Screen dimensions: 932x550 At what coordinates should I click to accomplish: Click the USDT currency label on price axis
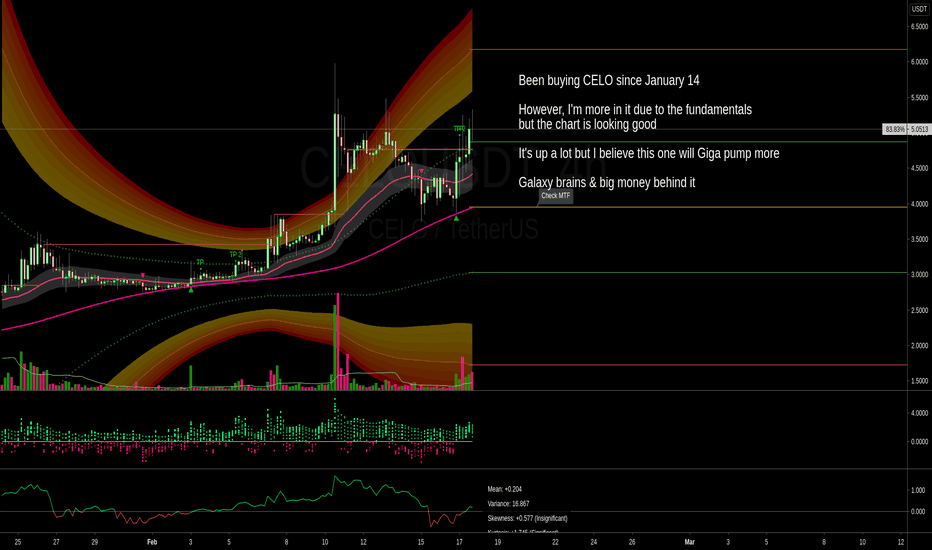point(920,9)
